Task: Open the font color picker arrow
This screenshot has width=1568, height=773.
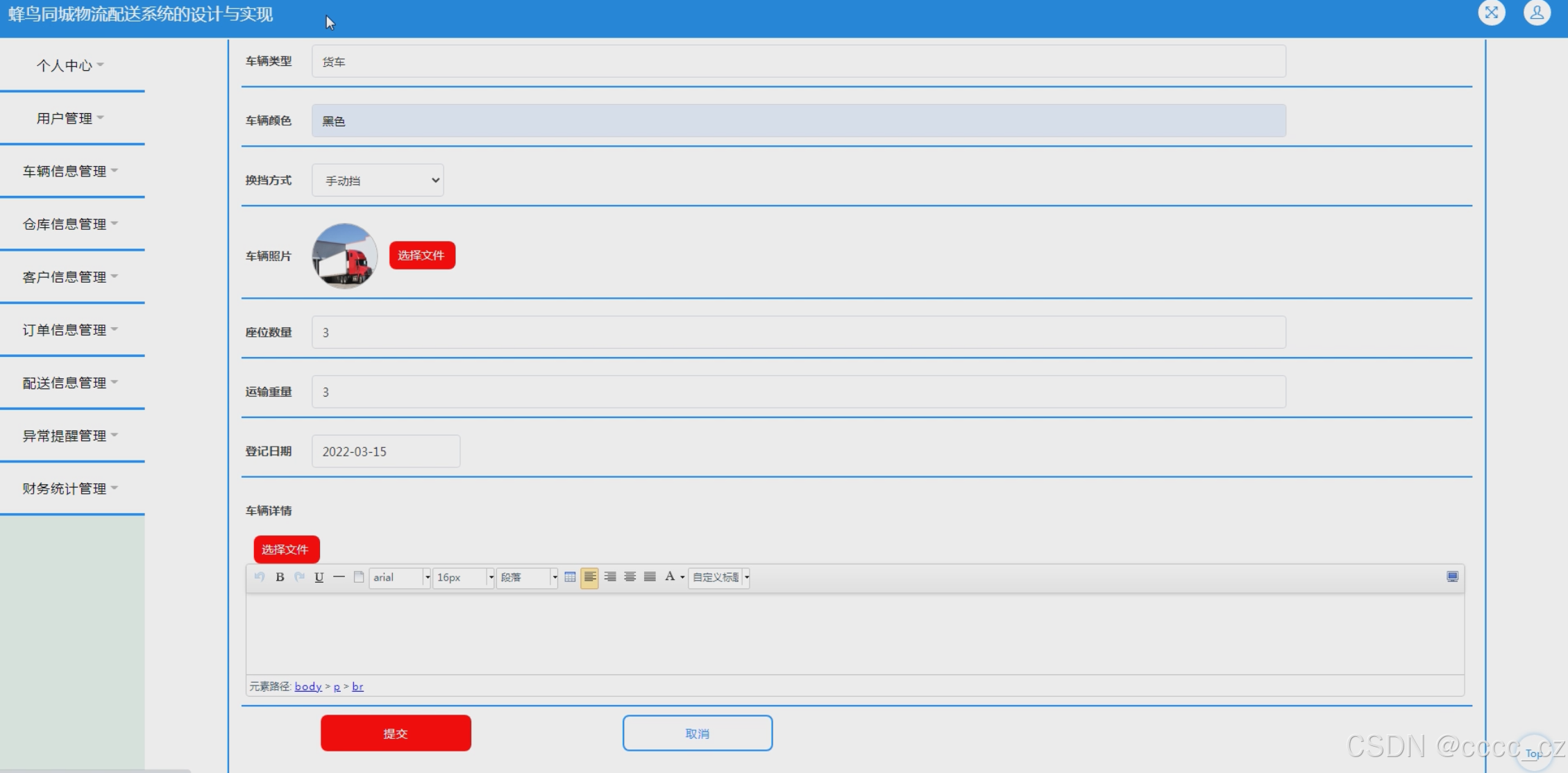Action: tap(682, 577)
